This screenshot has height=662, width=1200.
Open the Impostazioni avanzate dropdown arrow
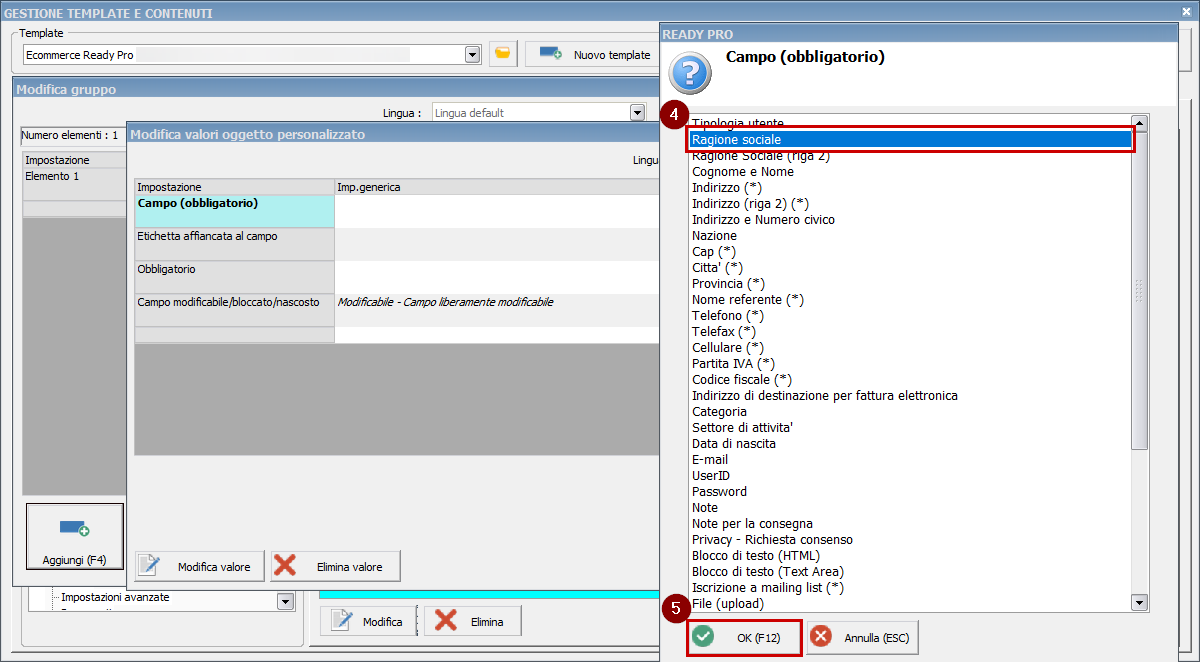click(x=285, y=601)
